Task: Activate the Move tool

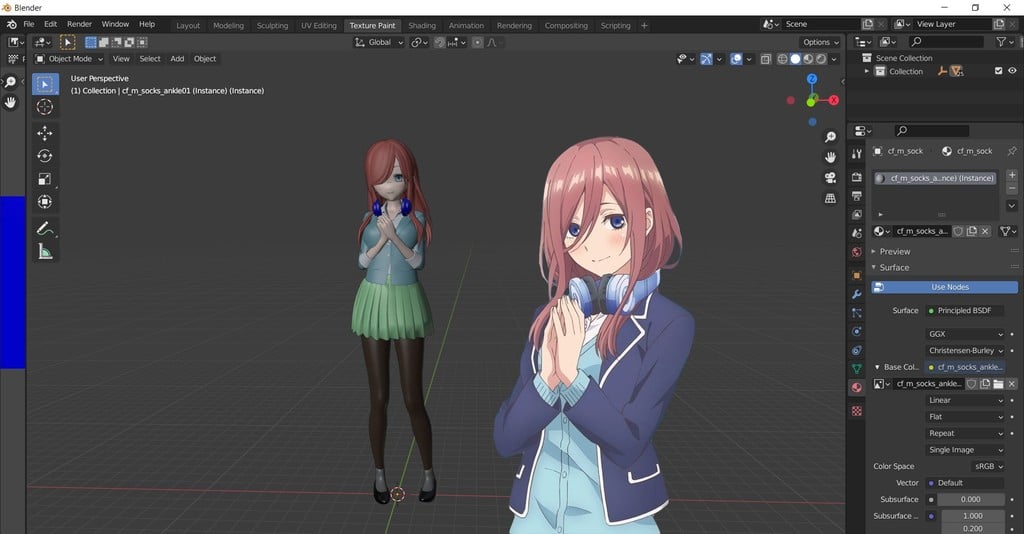Action: pos(45,133)
